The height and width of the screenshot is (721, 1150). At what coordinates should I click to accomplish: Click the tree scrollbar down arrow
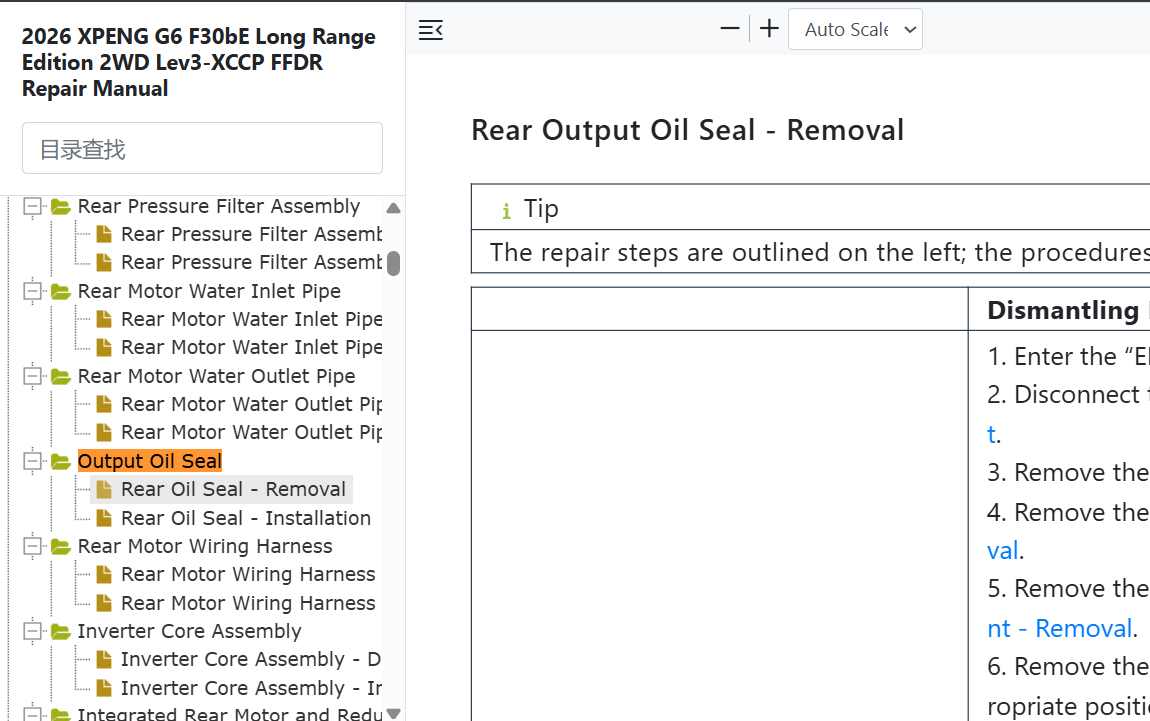point(393,713)
